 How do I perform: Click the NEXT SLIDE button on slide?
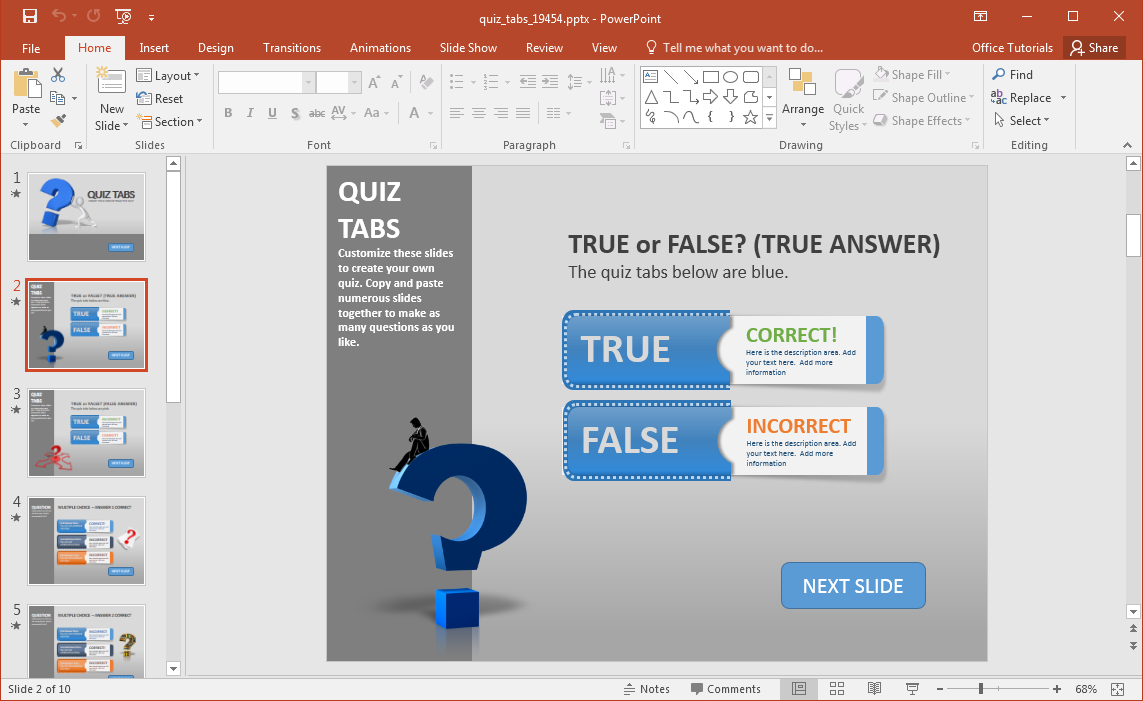pos(853,586)
